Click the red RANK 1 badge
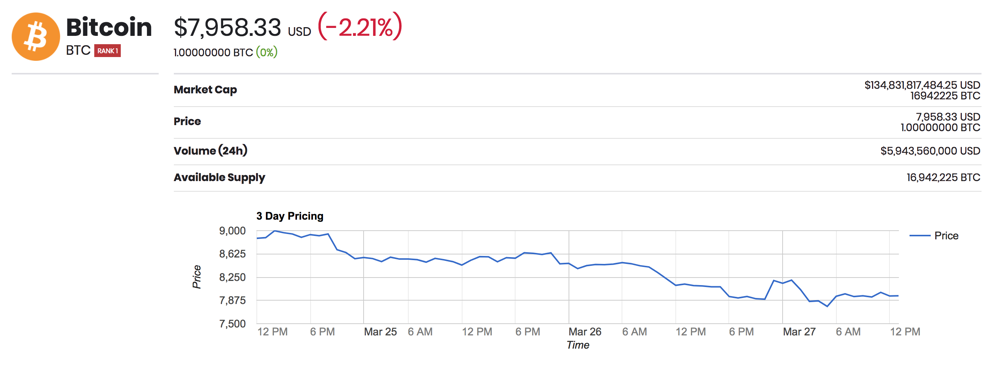Screen dimensions: 1000x369 coord(107,51)
